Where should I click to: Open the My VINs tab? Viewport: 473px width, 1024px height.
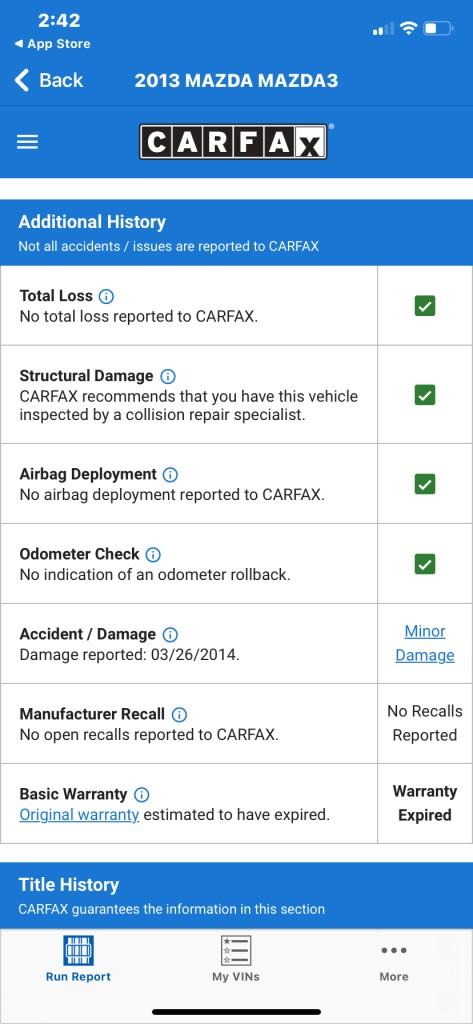pos(236,959)
